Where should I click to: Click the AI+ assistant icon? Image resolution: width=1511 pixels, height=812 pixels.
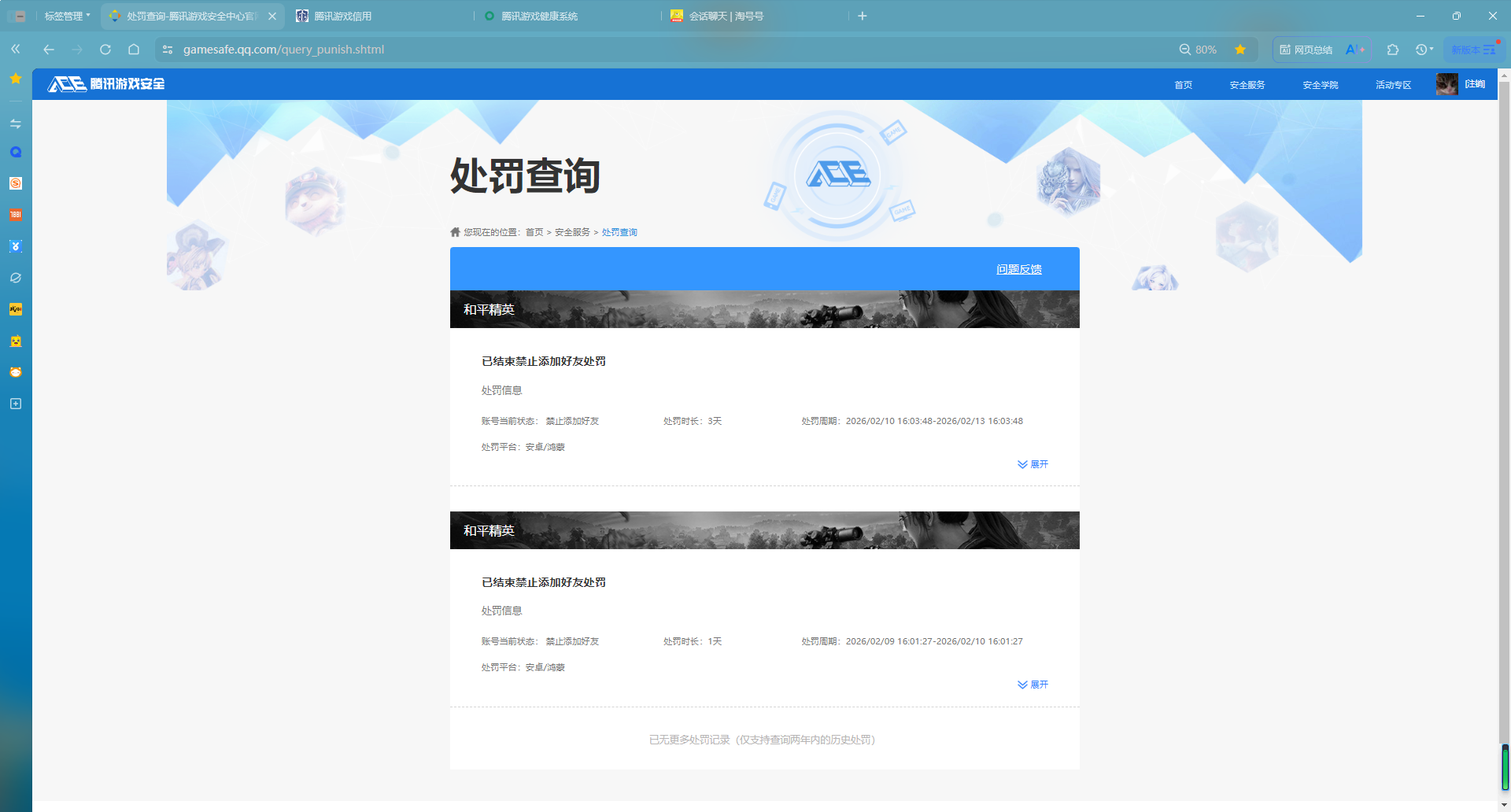[x=1355, y=50]
